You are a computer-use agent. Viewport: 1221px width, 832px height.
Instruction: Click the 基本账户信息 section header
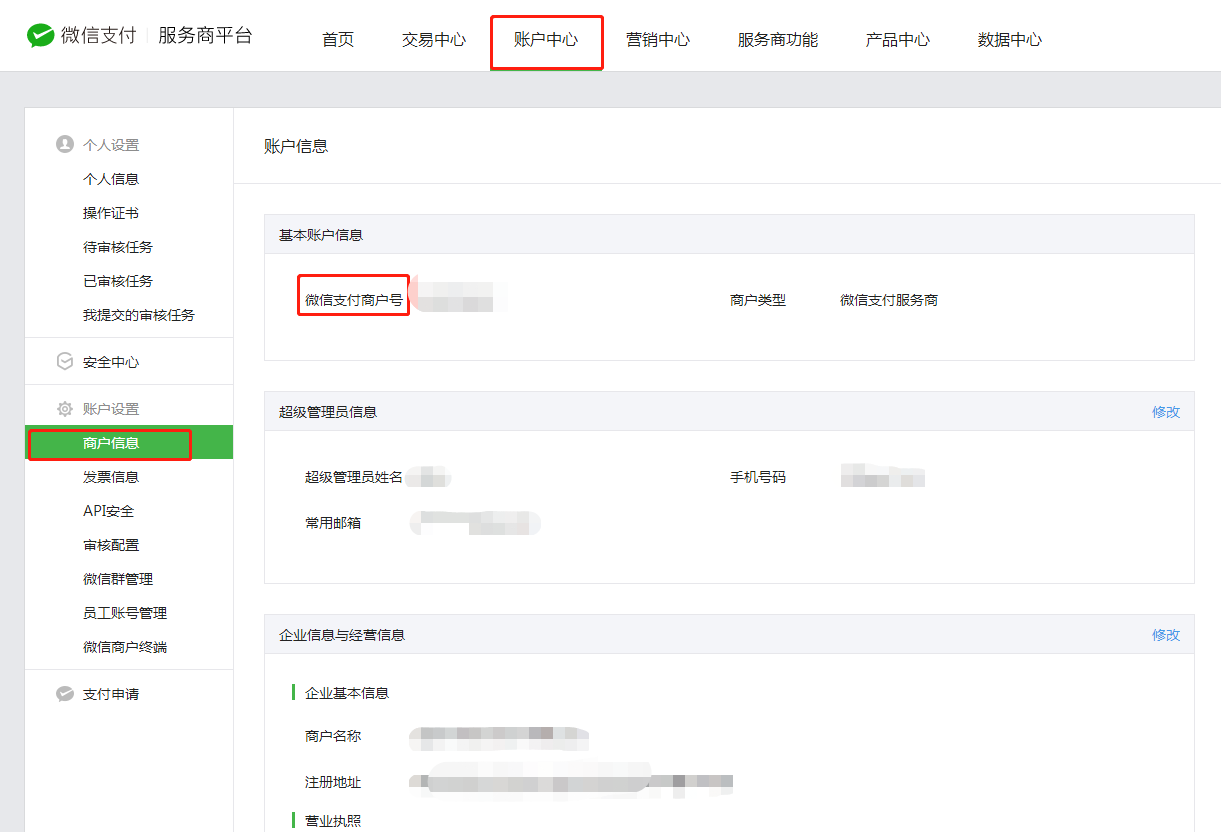tap(321, 235)
